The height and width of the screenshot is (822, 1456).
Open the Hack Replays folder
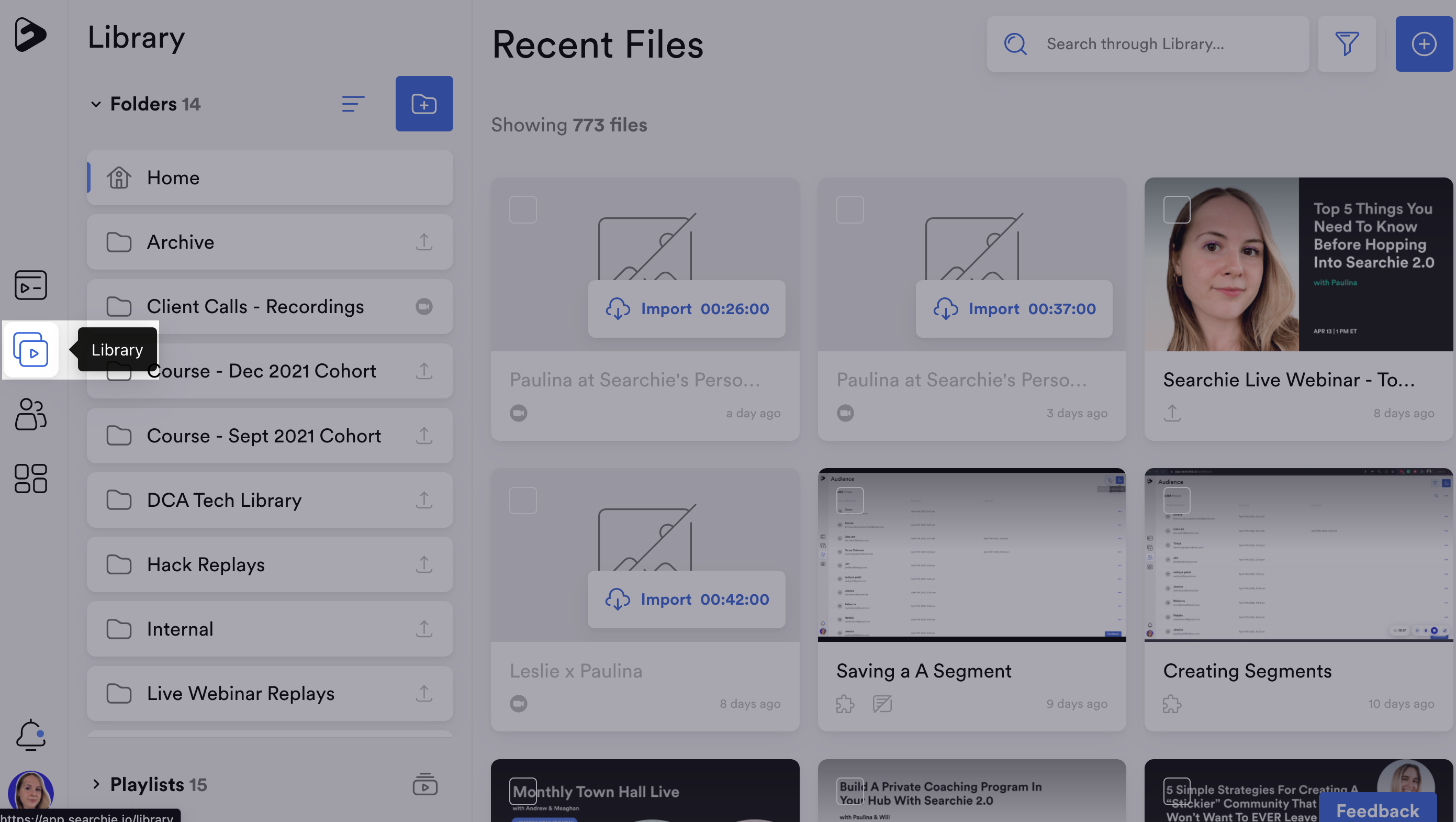coord(270,564)
